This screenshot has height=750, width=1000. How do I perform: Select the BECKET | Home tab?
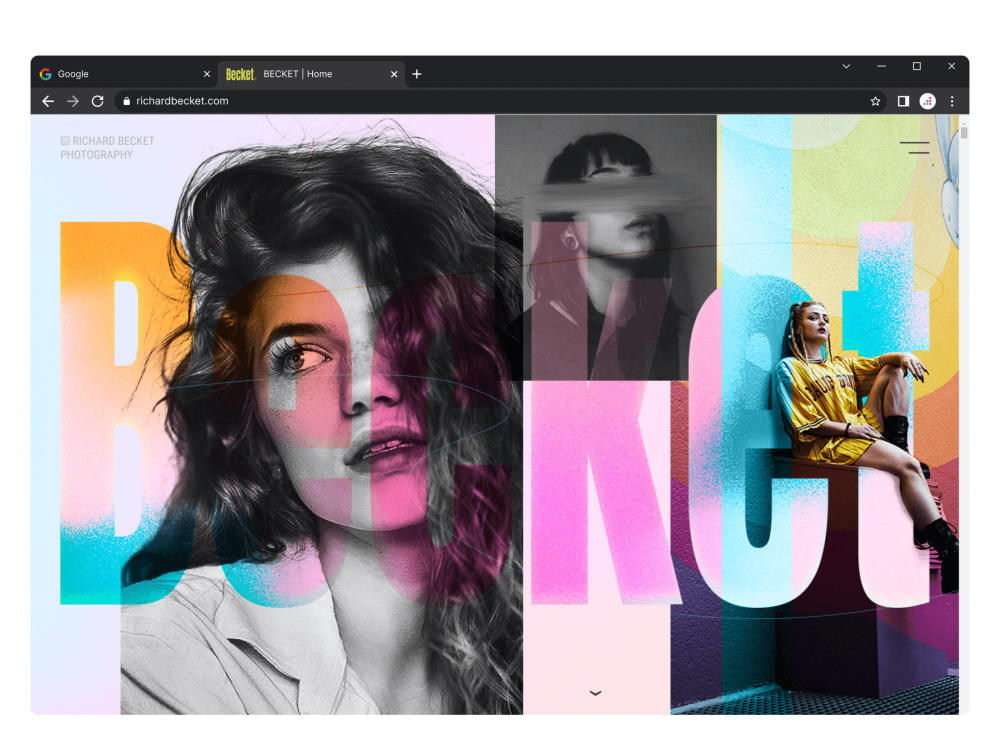pos(311,74)
